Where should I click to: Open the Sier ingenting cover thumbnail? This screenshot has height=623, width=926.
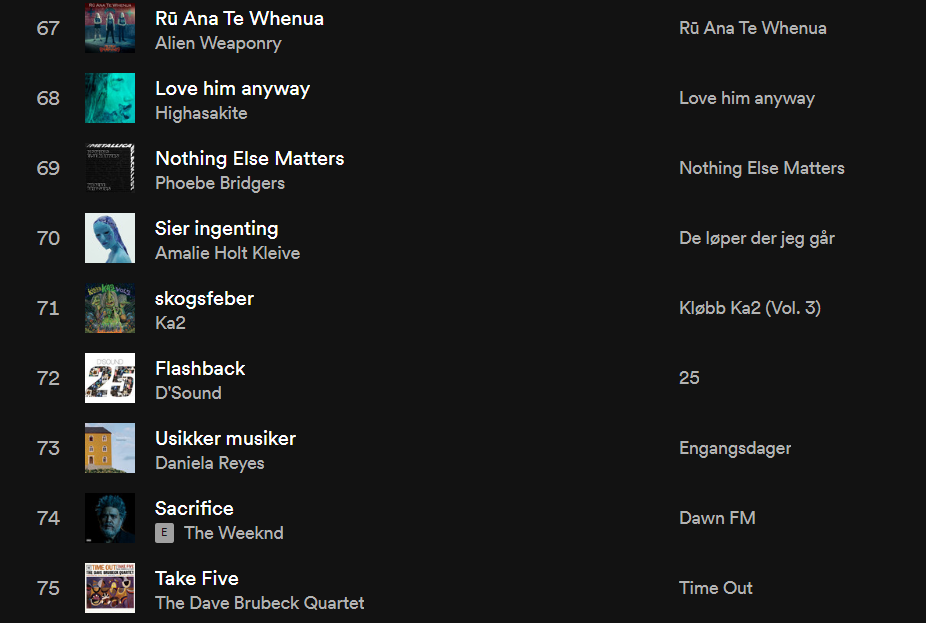pyautogui.click(x=110, y=238)
